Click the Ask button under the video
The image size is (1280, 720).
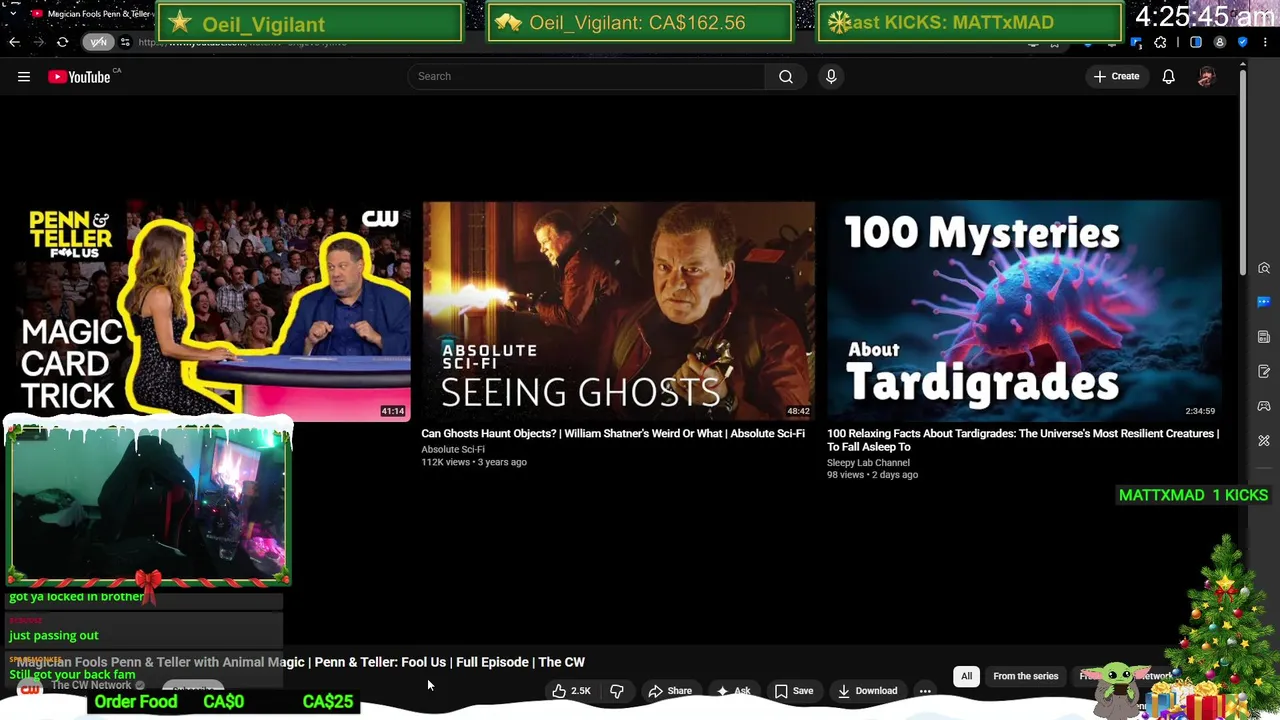pyautogui.click(x=733, y=691)
